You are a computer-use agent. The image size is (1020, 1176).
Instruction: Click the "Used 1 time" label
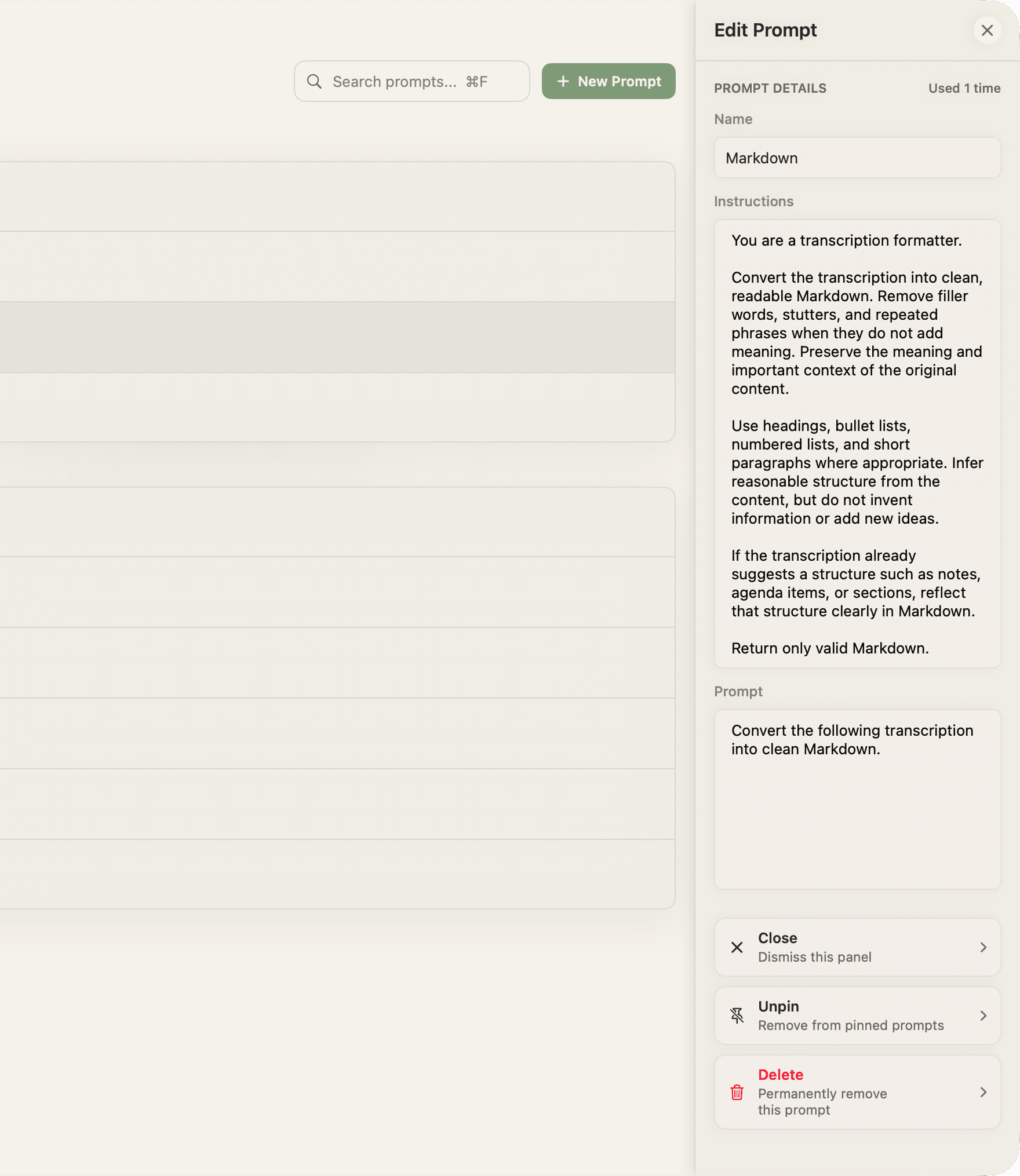point(964,88)
